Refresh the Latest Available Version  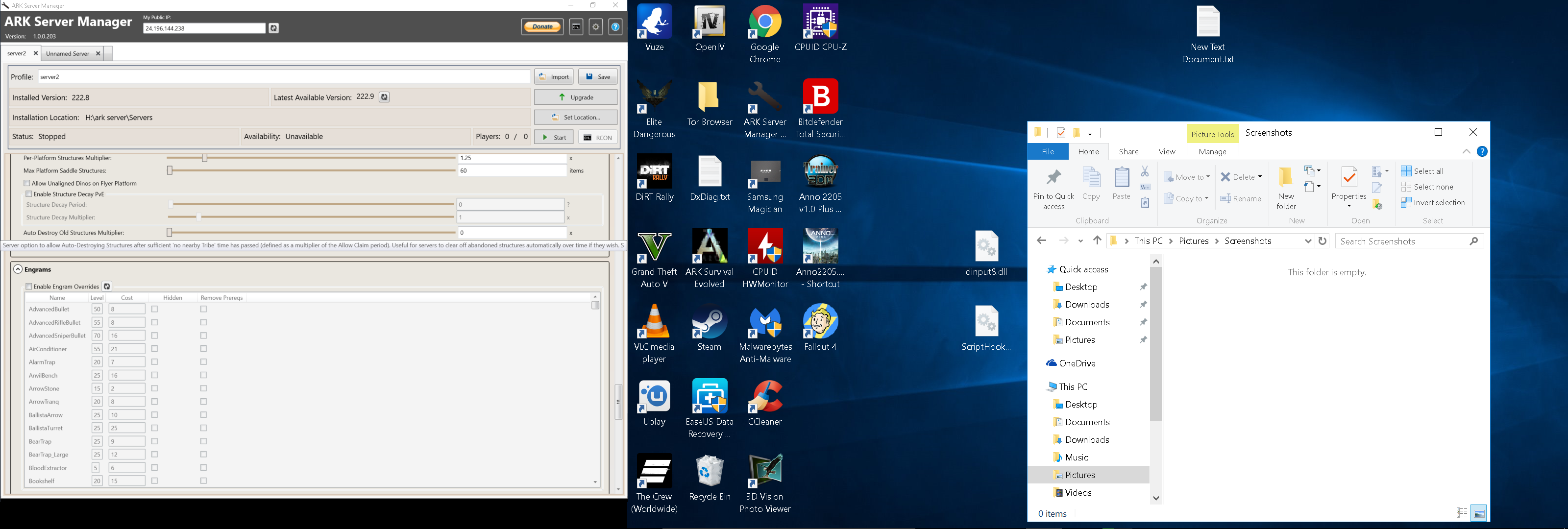(x=384, y=97)
